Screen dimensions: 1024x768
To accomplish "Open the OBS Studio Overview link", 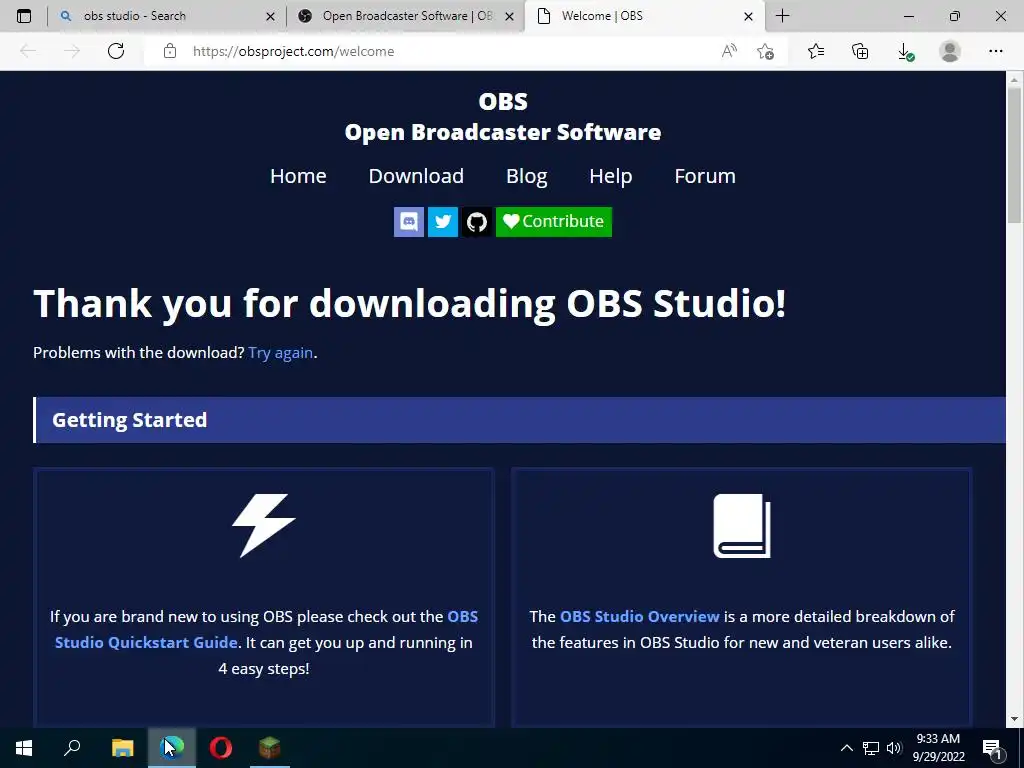I will coord(639,616).
